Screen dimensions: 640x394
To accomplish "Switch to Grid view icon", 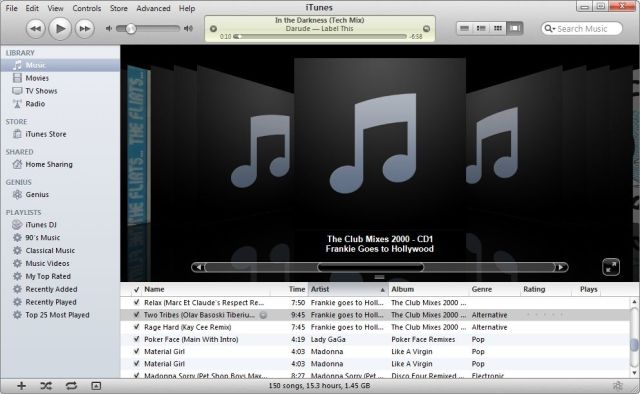I will [x=498, y=28].
